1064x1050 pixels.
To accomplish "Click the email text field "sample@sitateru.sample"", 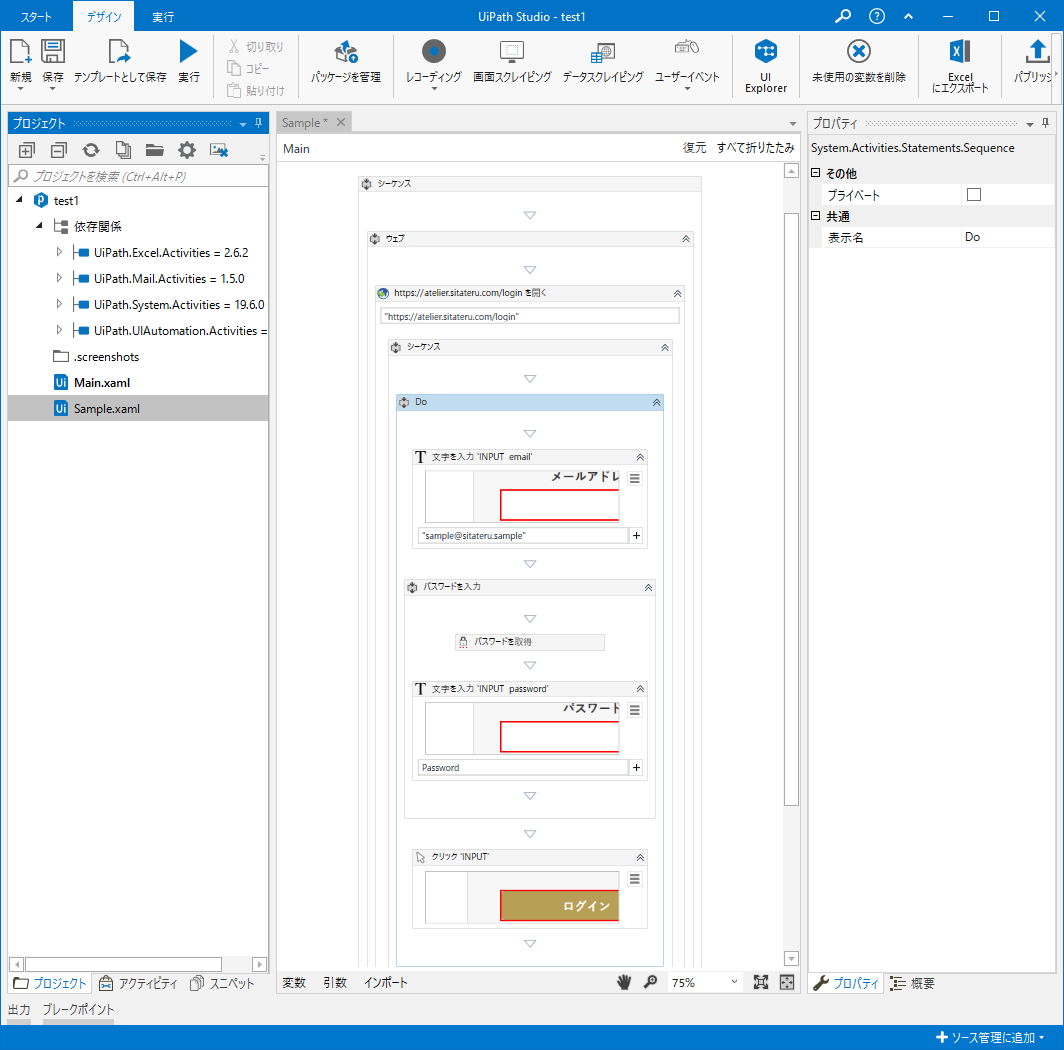I will click(523, 536).
